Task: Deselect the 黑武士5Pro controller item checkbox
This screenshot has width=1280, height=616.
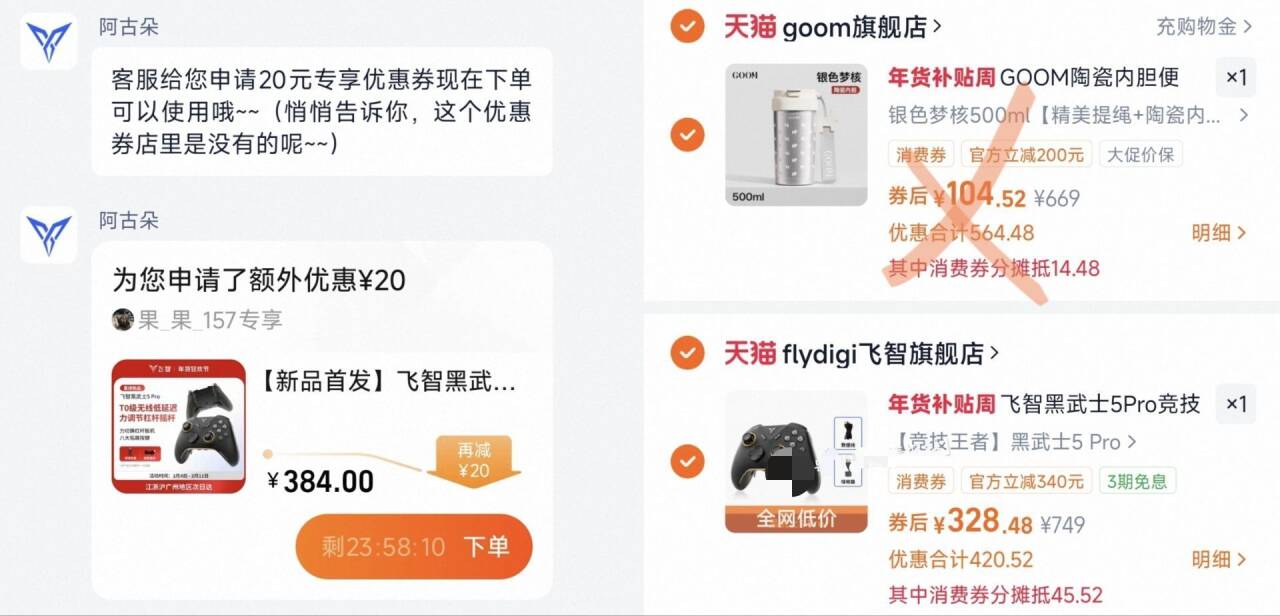Action: 687,460
